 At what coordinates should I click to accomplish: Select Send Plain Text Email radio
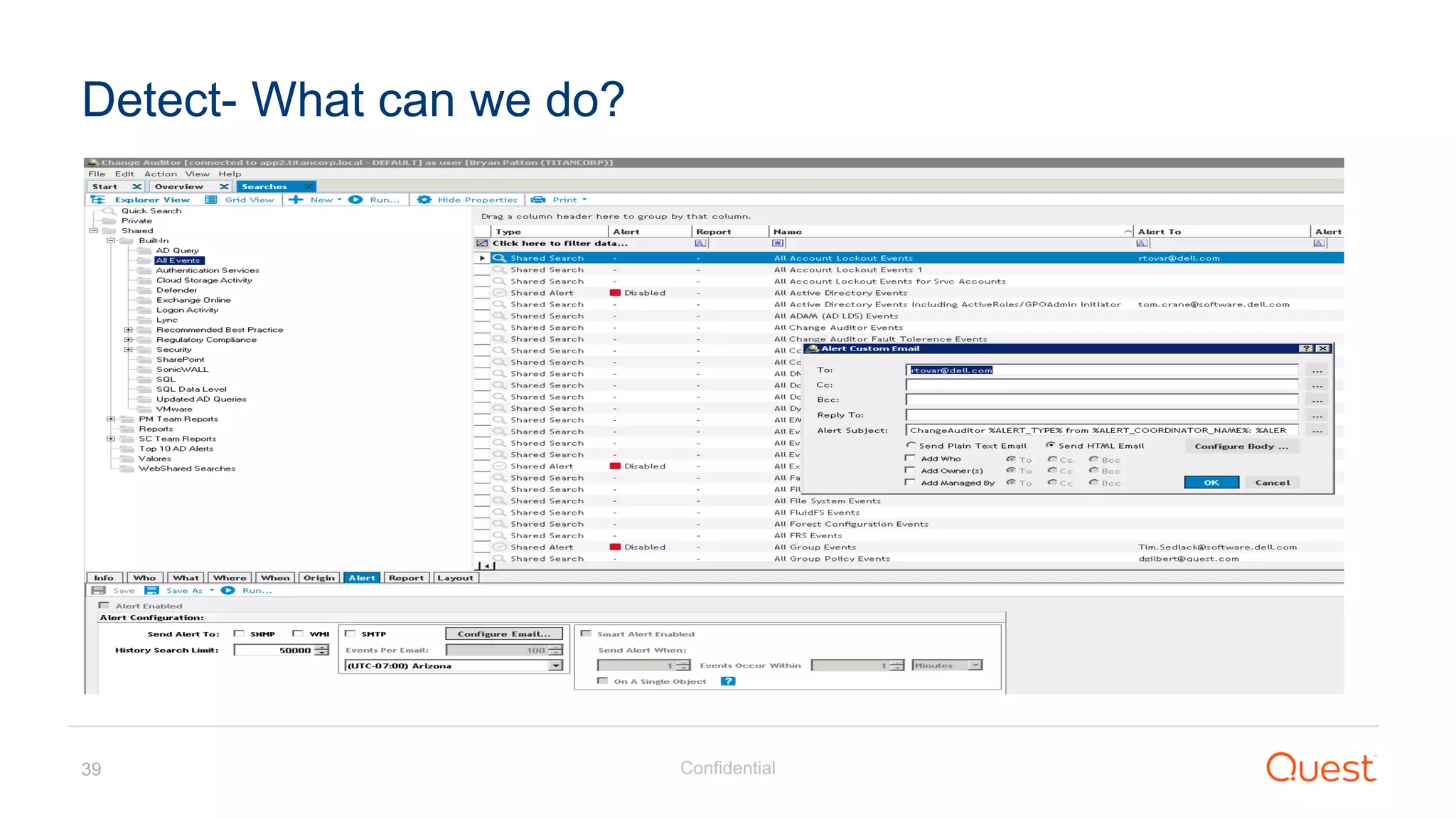pyautogui.click(x=911, y=445)
